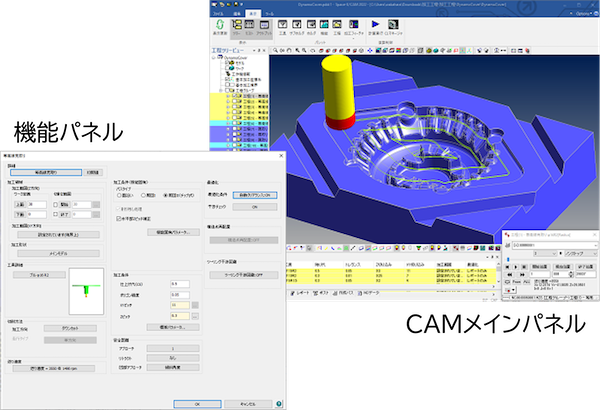This screenshot has width=600, height=410.
Task: Toggle the アウトプット panel icon
Action: (x=264, y=25)
